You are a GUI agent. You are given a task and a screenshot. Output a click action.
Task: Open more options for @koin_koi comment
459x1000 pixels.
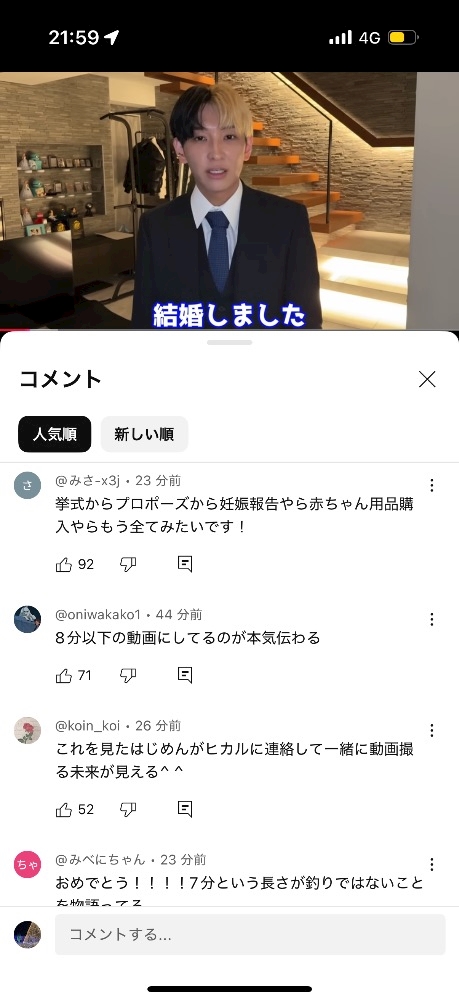click(432, 730)
